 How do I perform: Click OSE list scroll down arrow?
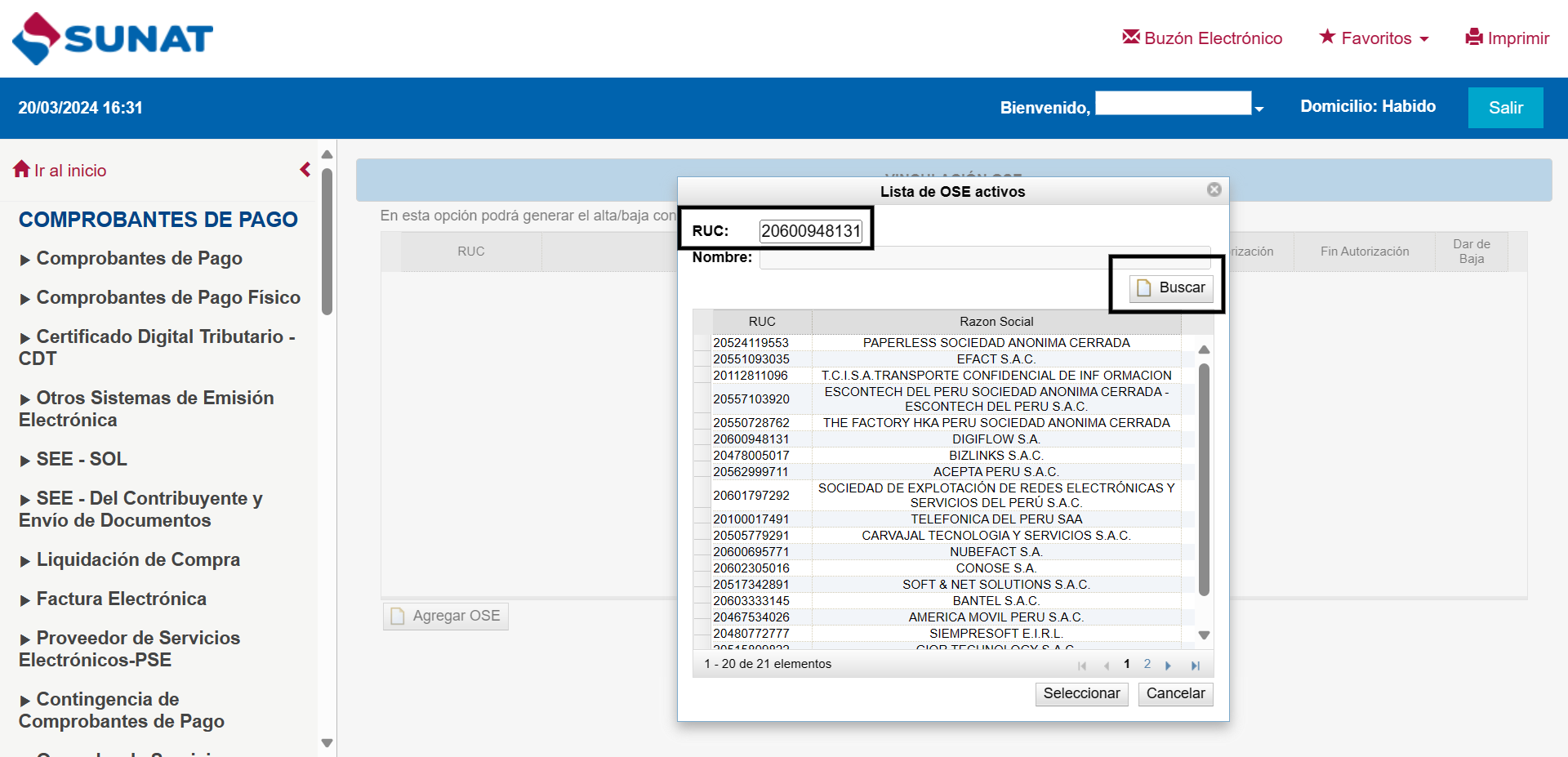1204,635
